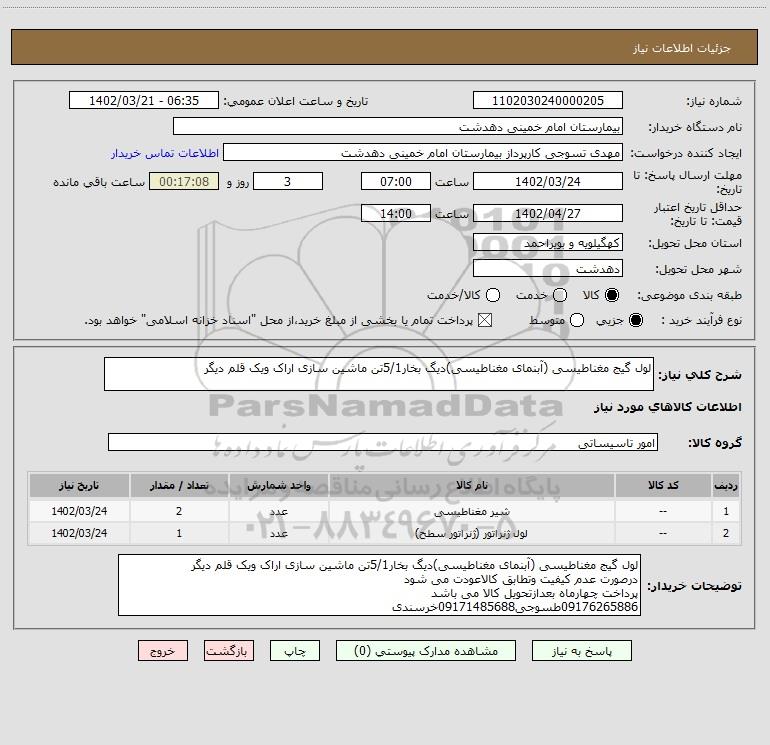Click the delivery city field دهدشت
The image size is (770, 745).
tap(548, 268)
